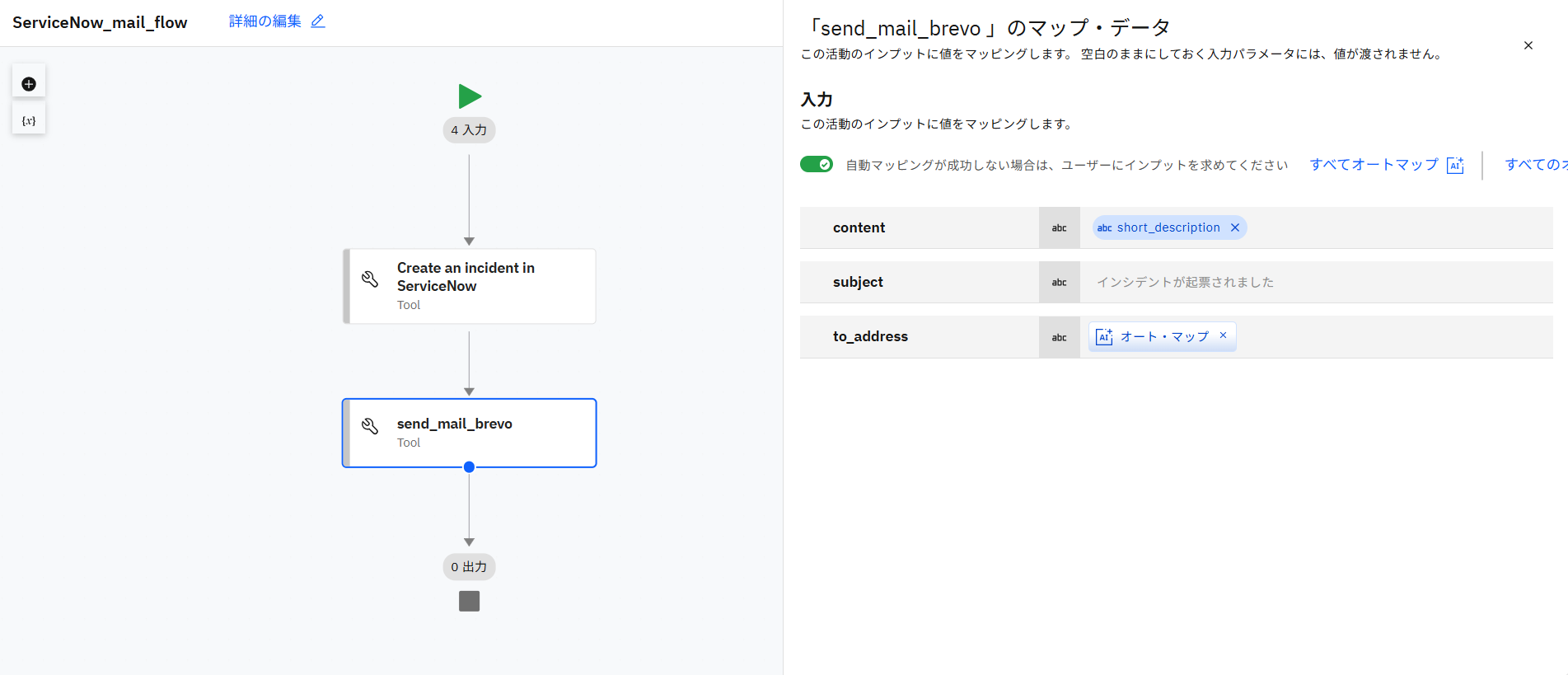Click the plus add-node icon
The width and height of the screenshot is (1568, 675).
[x=29, y=84]
